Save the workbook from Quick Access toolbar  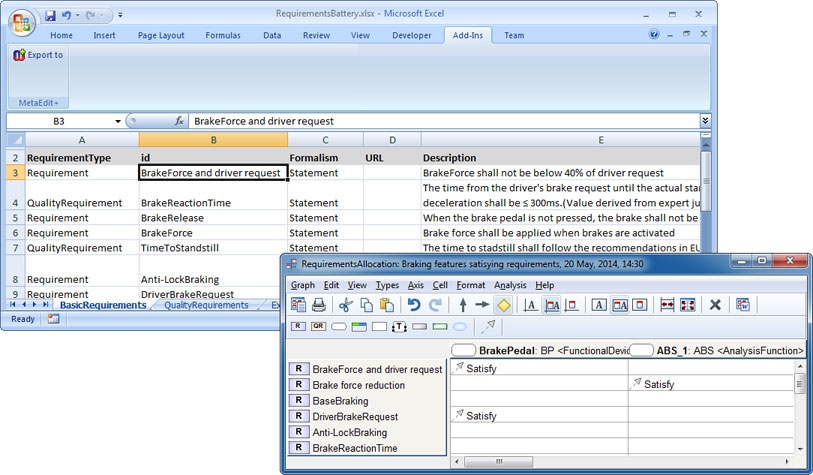pos(50,16)
